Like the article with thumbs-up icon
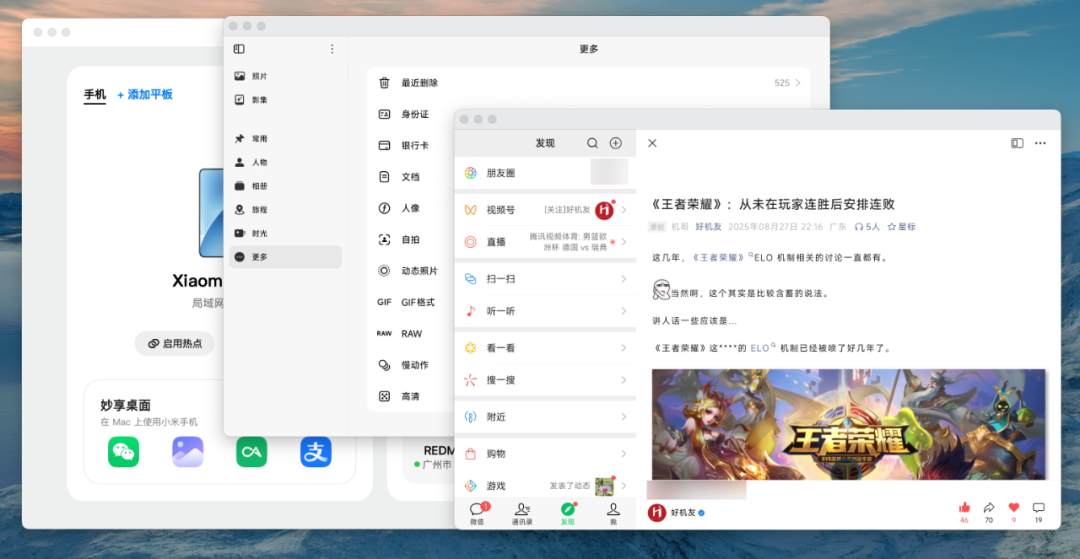The image size is (1080, 559). (964, 507)
